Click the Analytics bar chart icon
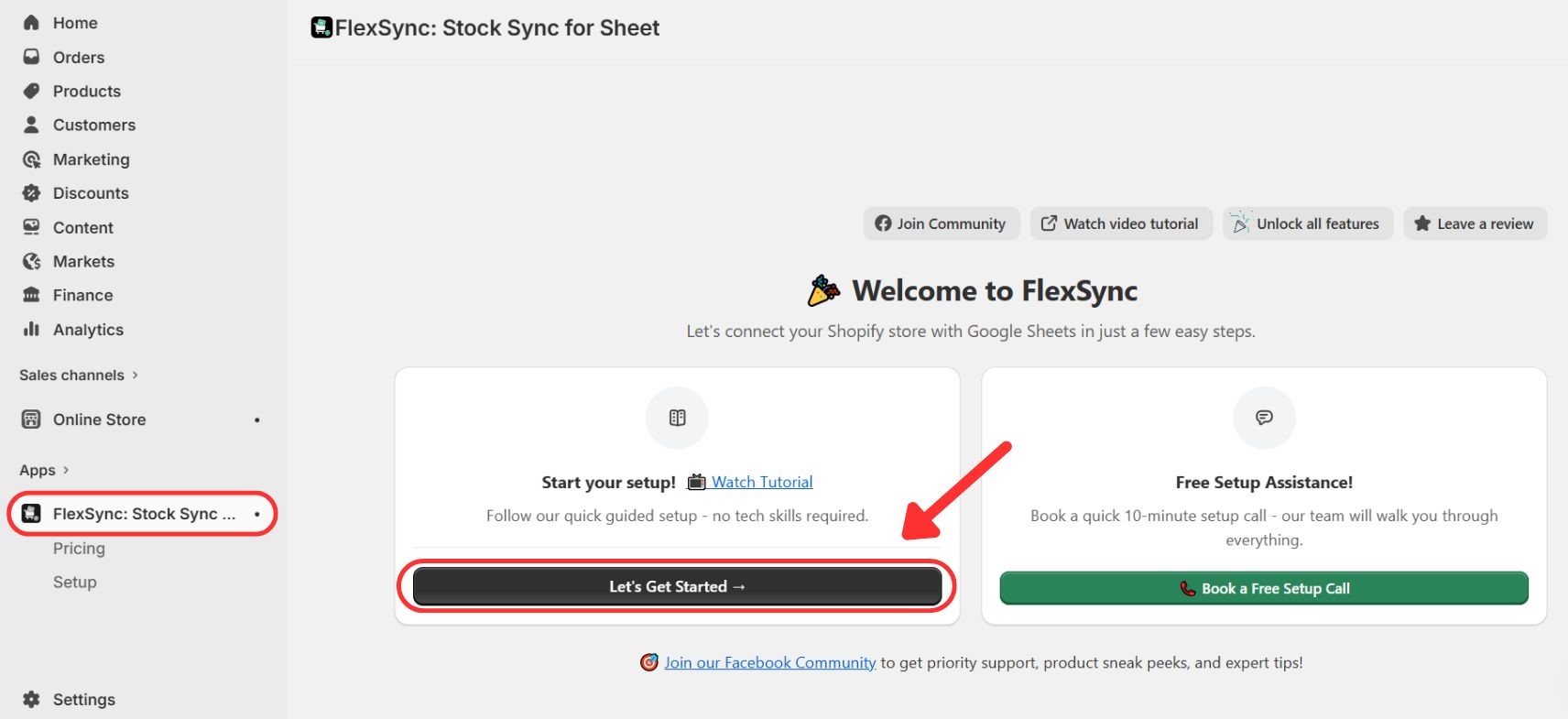 click(31, 329)
